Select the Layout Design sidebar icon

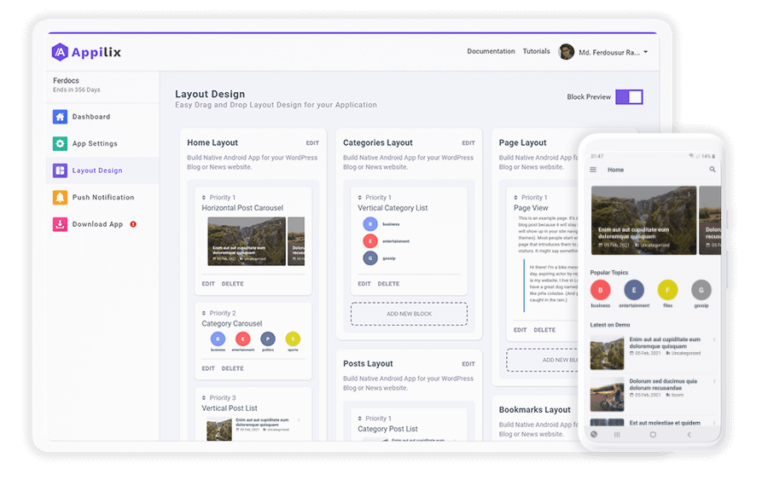click(x=60, y=171)
